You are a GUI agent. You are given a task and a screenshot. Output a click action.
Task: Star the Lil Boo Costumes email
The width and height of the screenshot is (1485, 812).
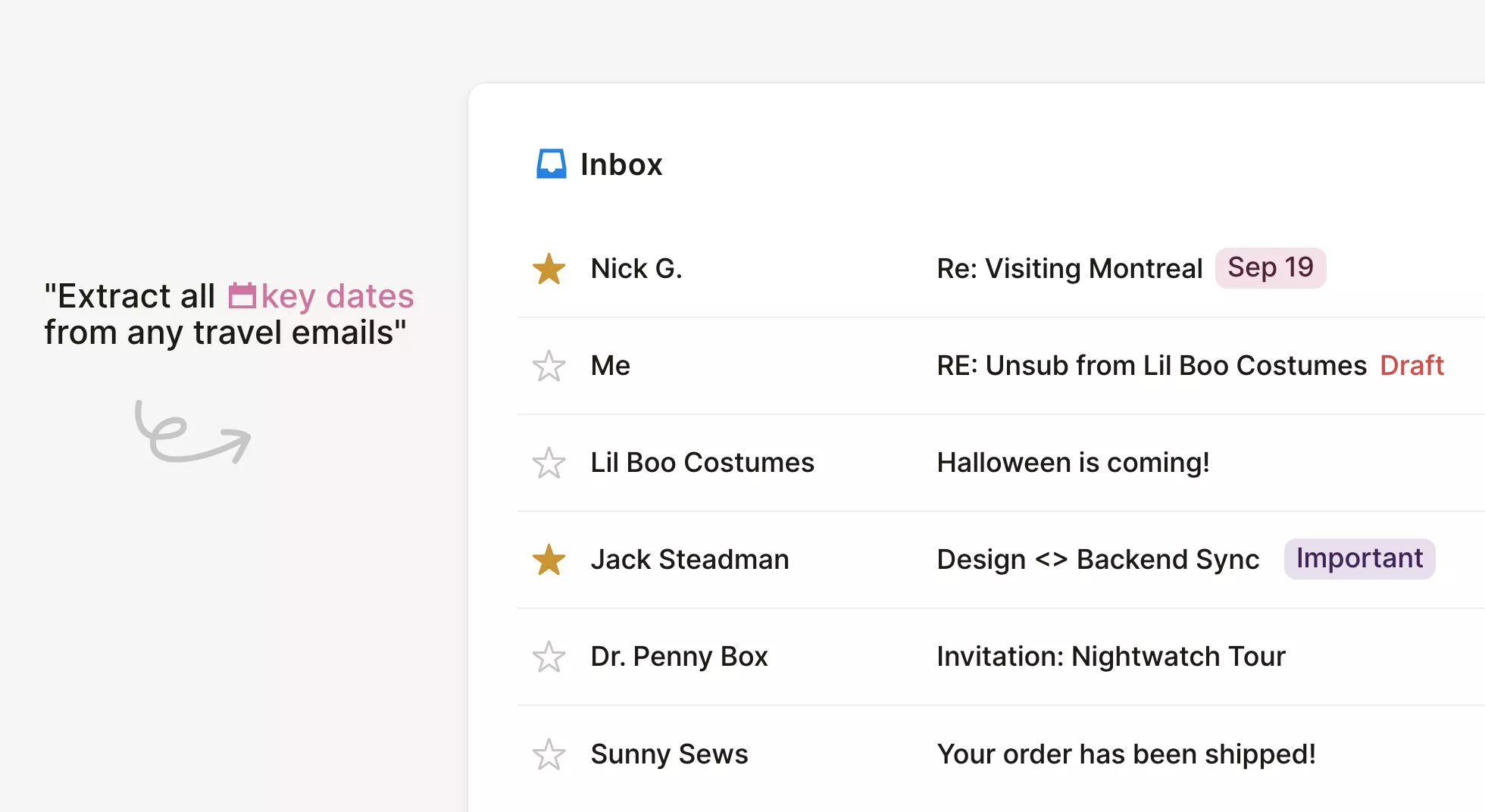coord(549,463)
